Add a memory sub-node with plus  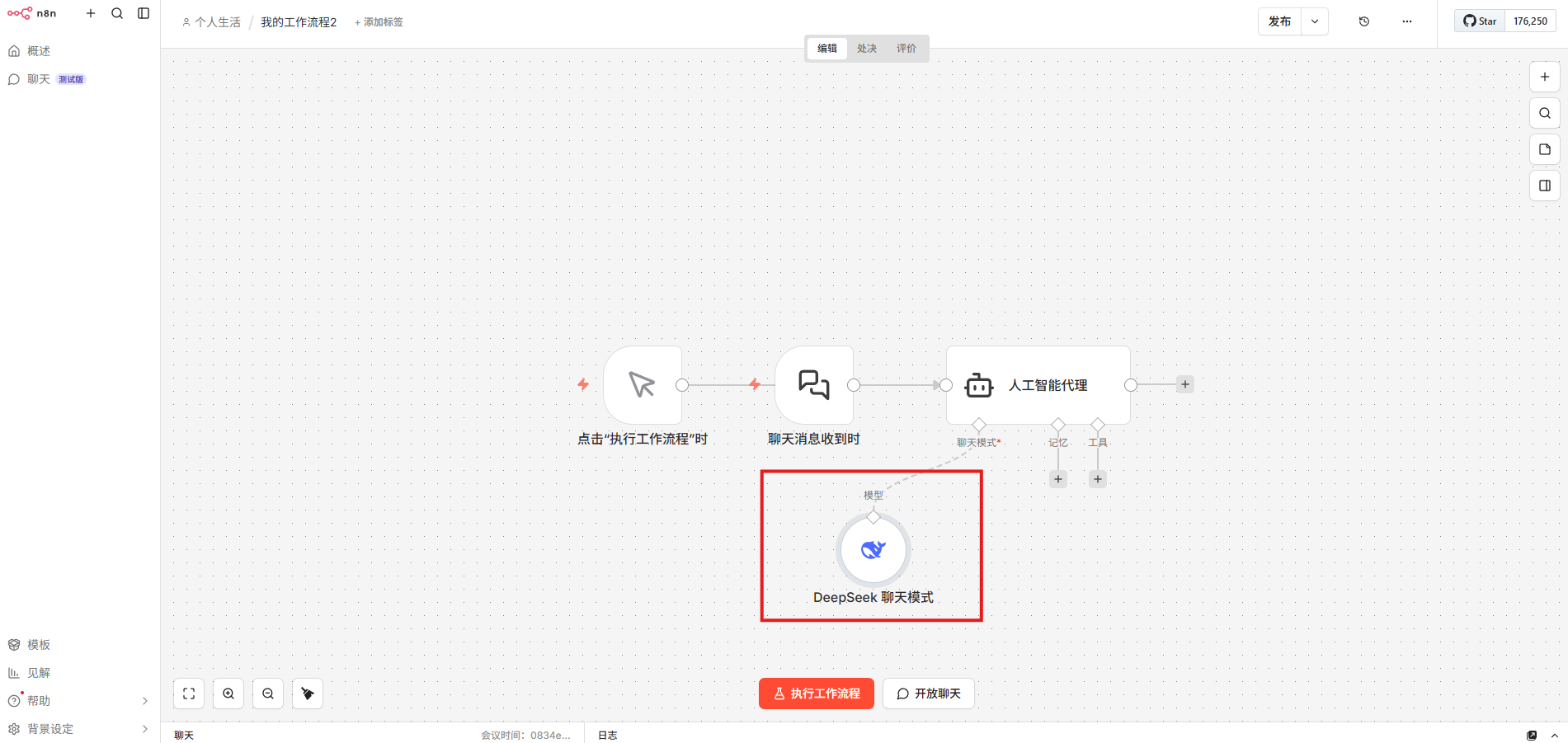(1057, 479)
